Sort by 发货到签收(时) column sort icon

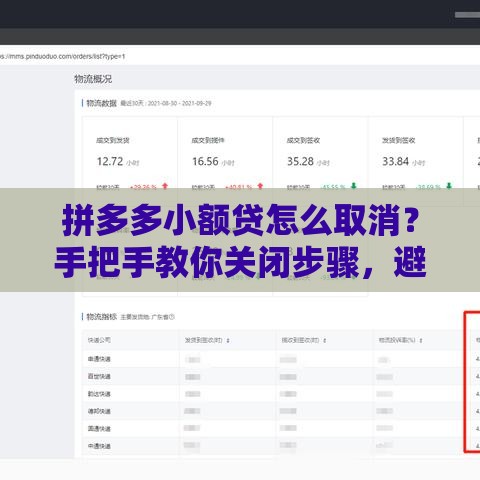point(228,340)
